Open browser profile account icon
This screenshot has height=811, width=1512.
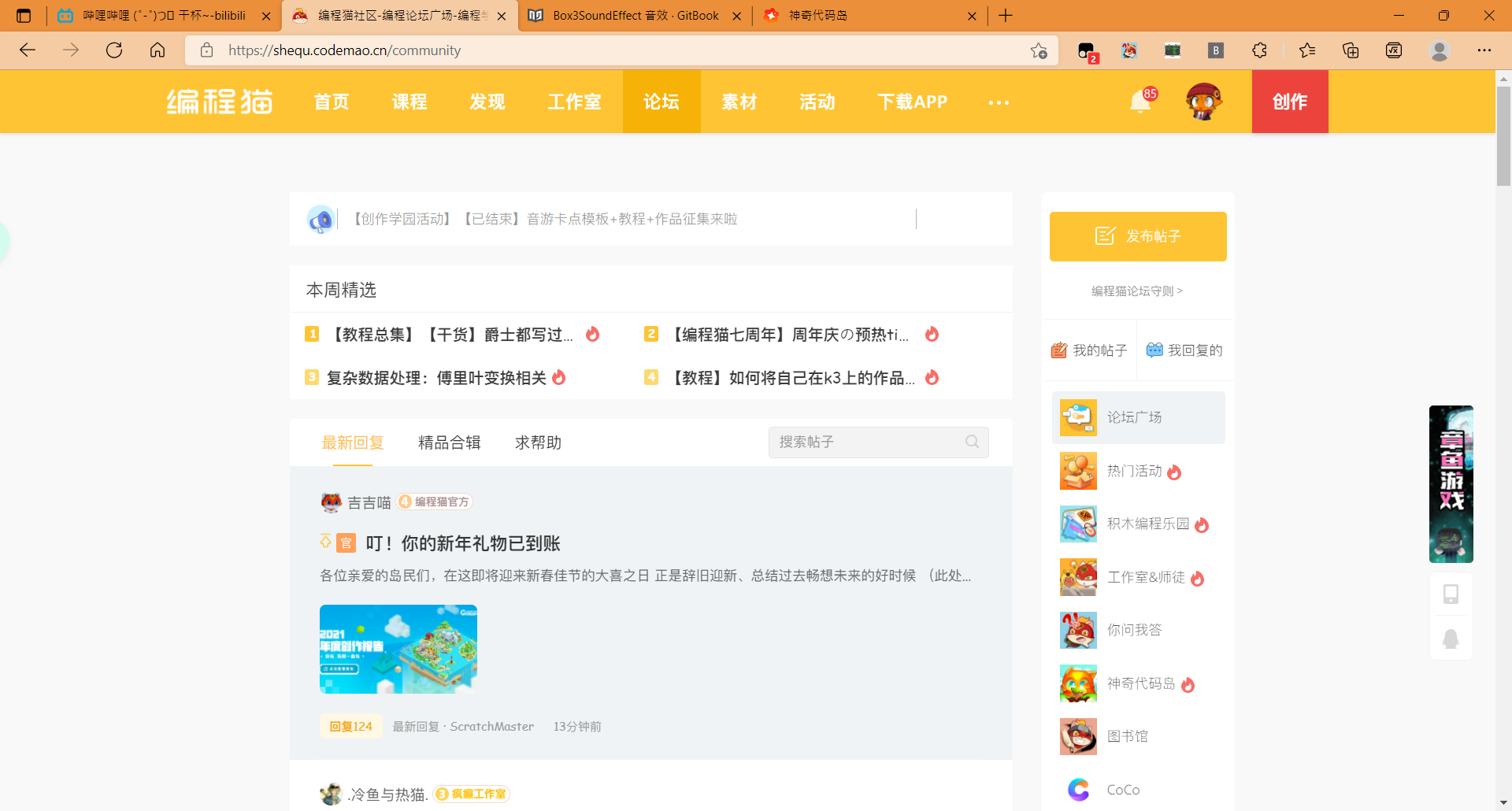point(1440,50)
